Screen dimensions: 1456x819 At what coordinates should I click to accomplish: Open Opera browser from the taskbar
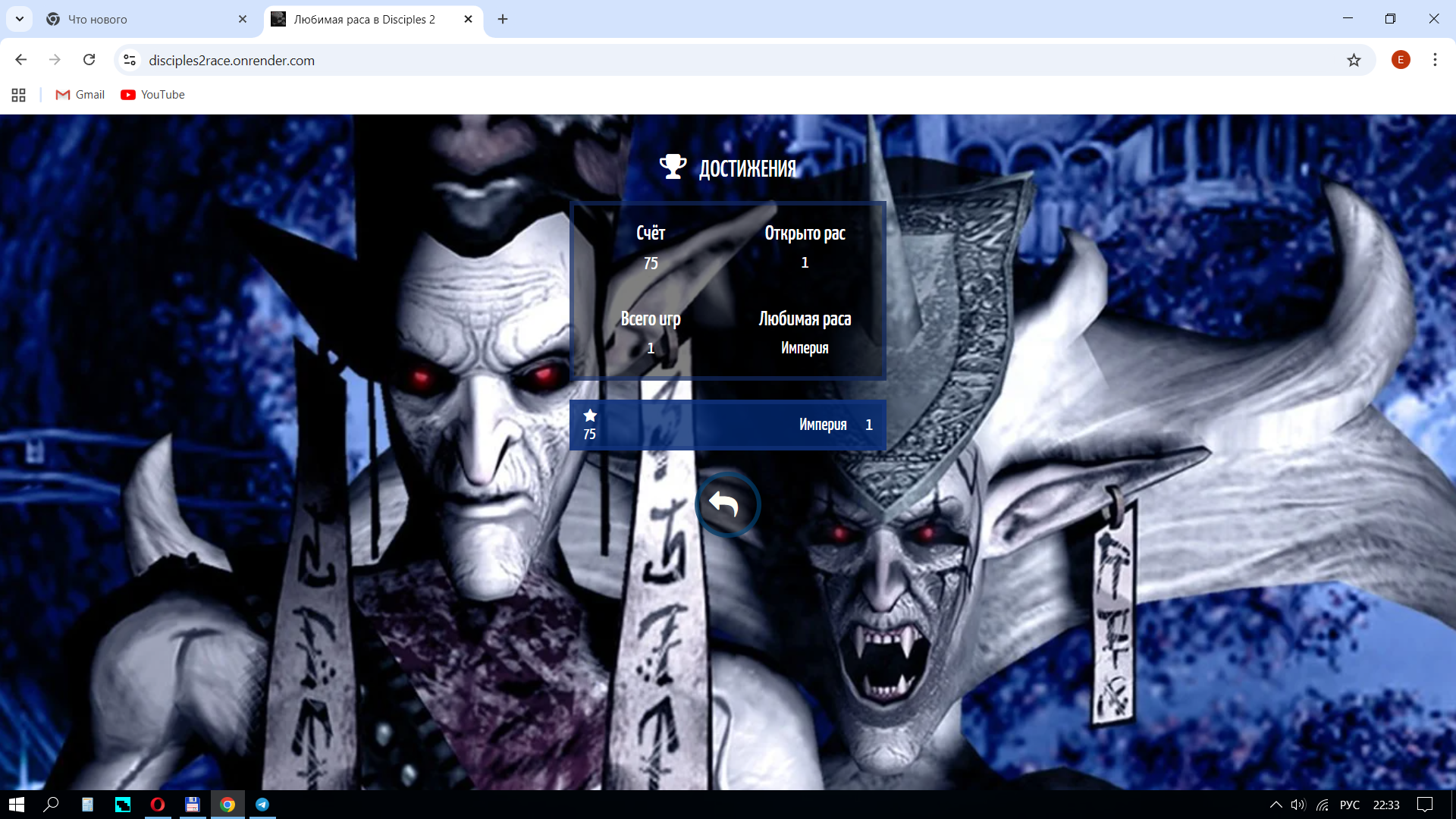158,805
